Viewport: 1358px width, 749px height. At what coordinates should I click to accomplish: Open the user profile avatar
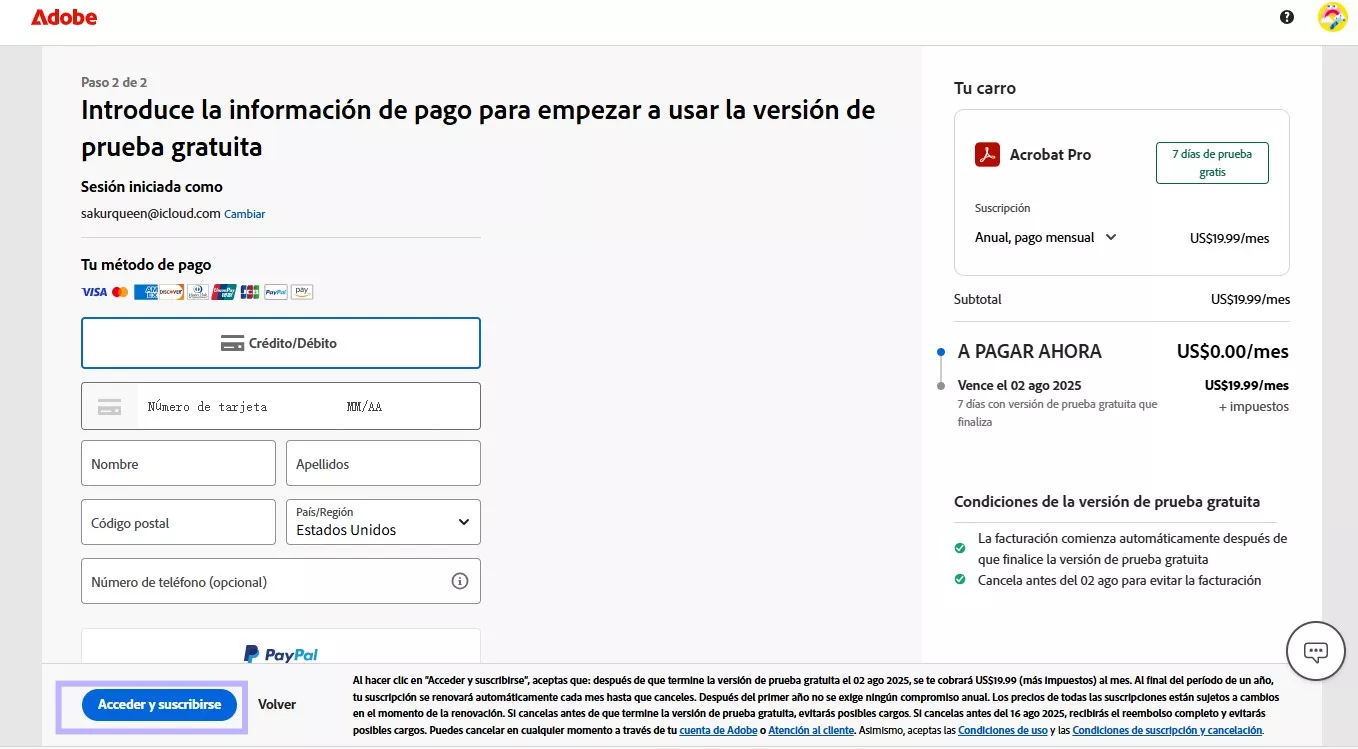tap(1332, 17)
